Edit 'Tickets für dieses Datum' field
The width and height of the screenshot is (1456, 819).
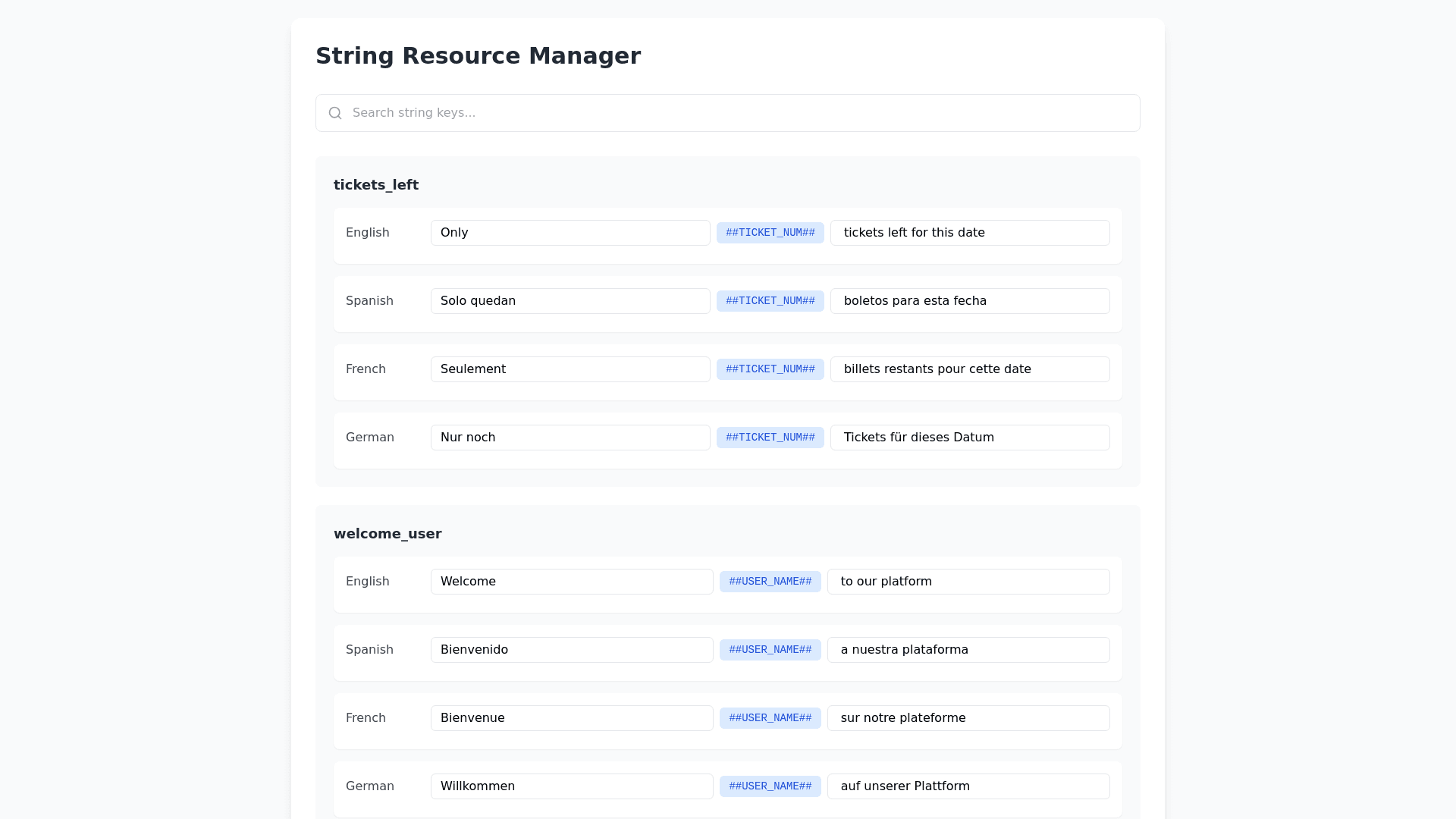coord(970,438)
